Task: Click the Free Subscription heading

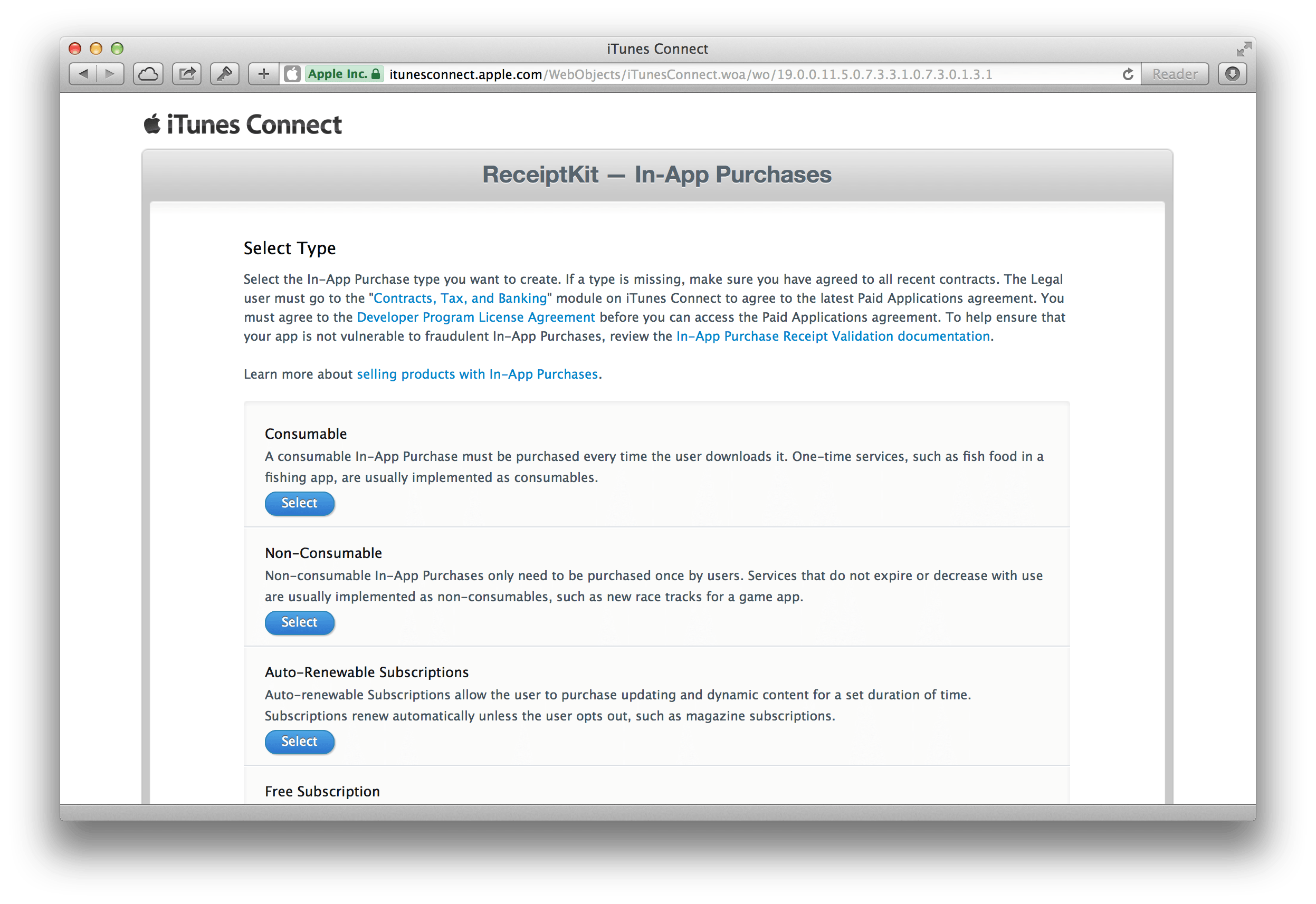Action: pyautogui.click(x=322, y=791)
